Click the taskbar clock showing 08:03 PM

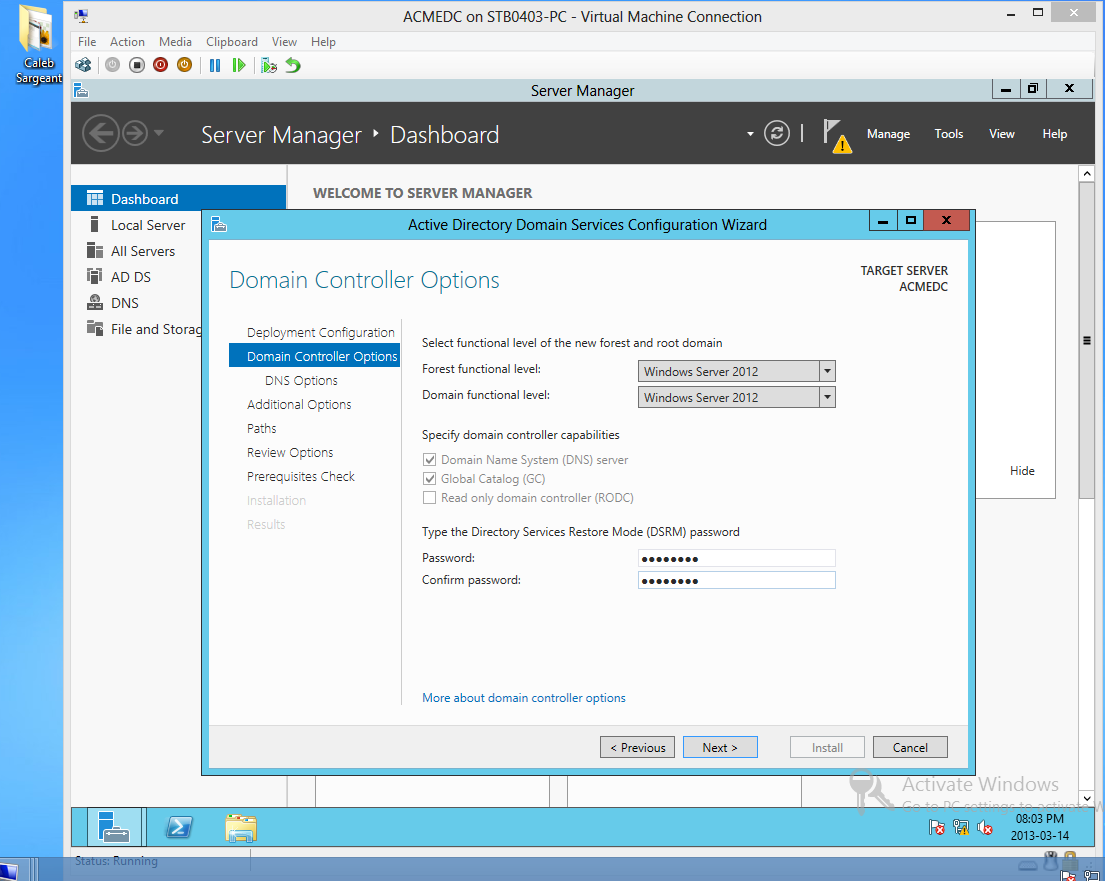(x=1039, y=827)
